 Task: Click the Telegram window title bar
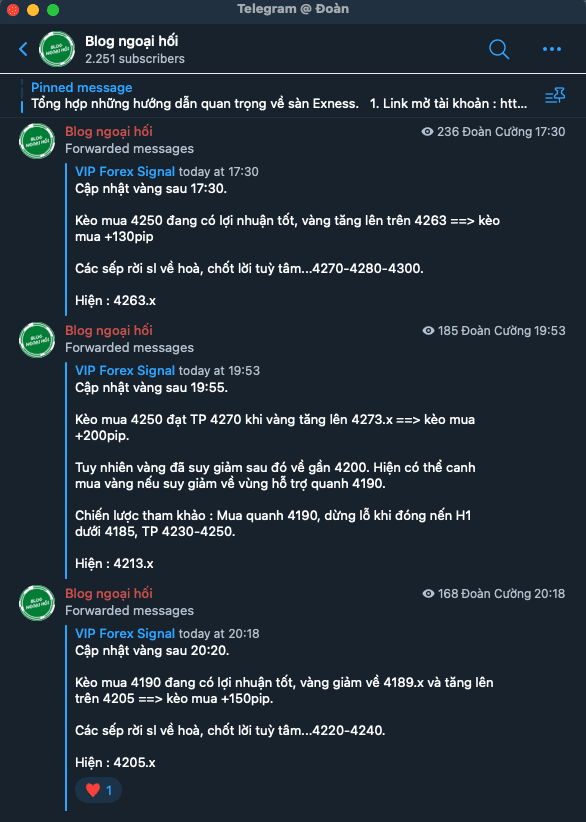click(x=293, y=11)
